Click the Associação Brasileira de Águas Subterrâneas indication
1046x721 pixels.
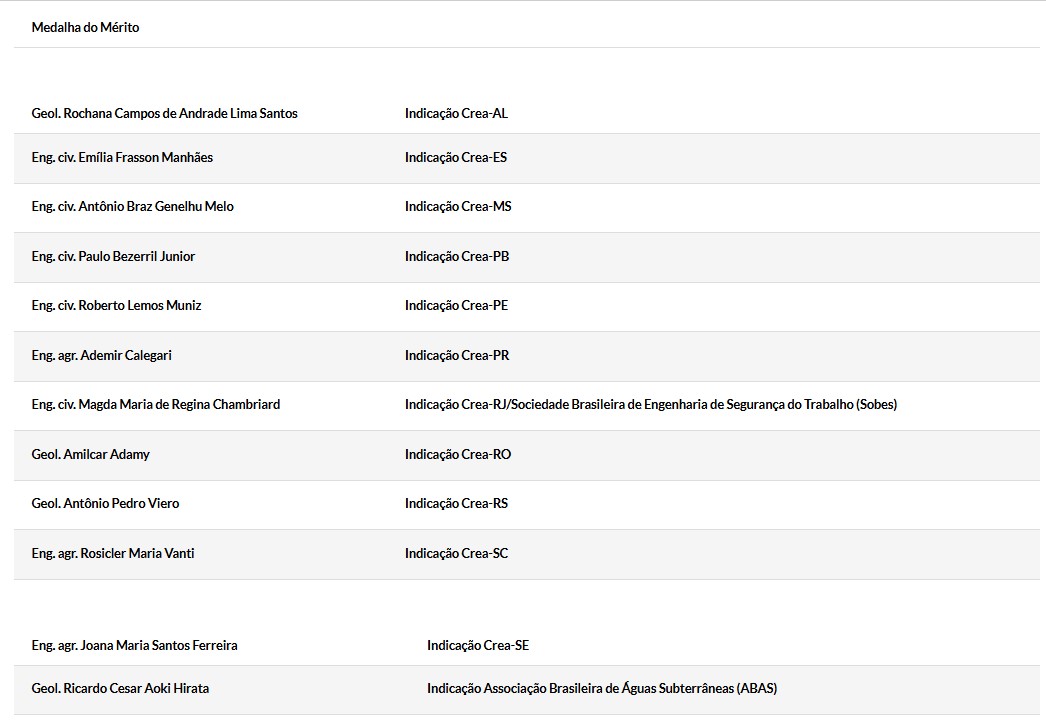click(601, 689)
